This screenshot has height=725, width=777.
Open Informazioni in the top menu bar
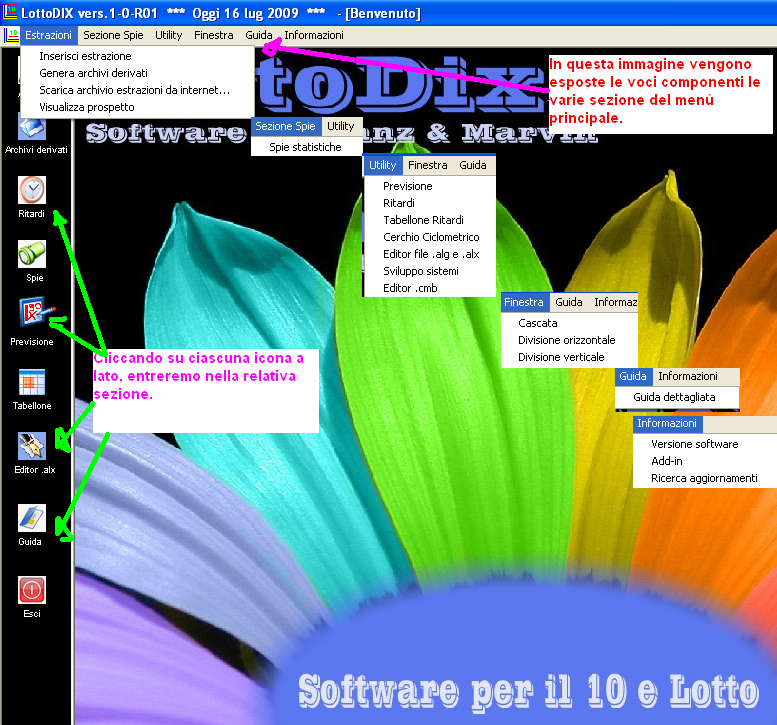(314, 36)
